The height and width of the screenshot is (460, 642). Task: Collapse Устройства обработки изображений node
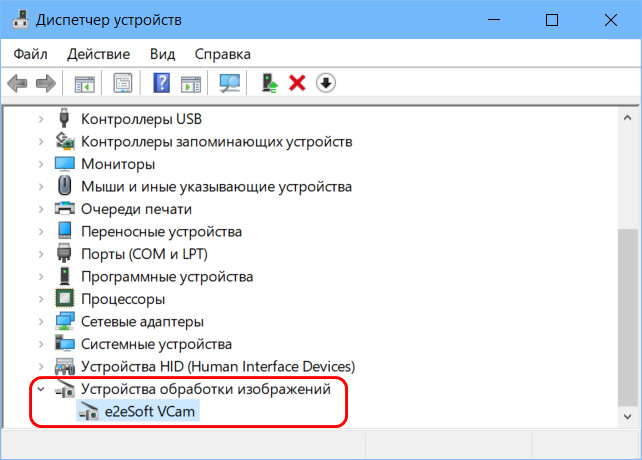point(41,389)
